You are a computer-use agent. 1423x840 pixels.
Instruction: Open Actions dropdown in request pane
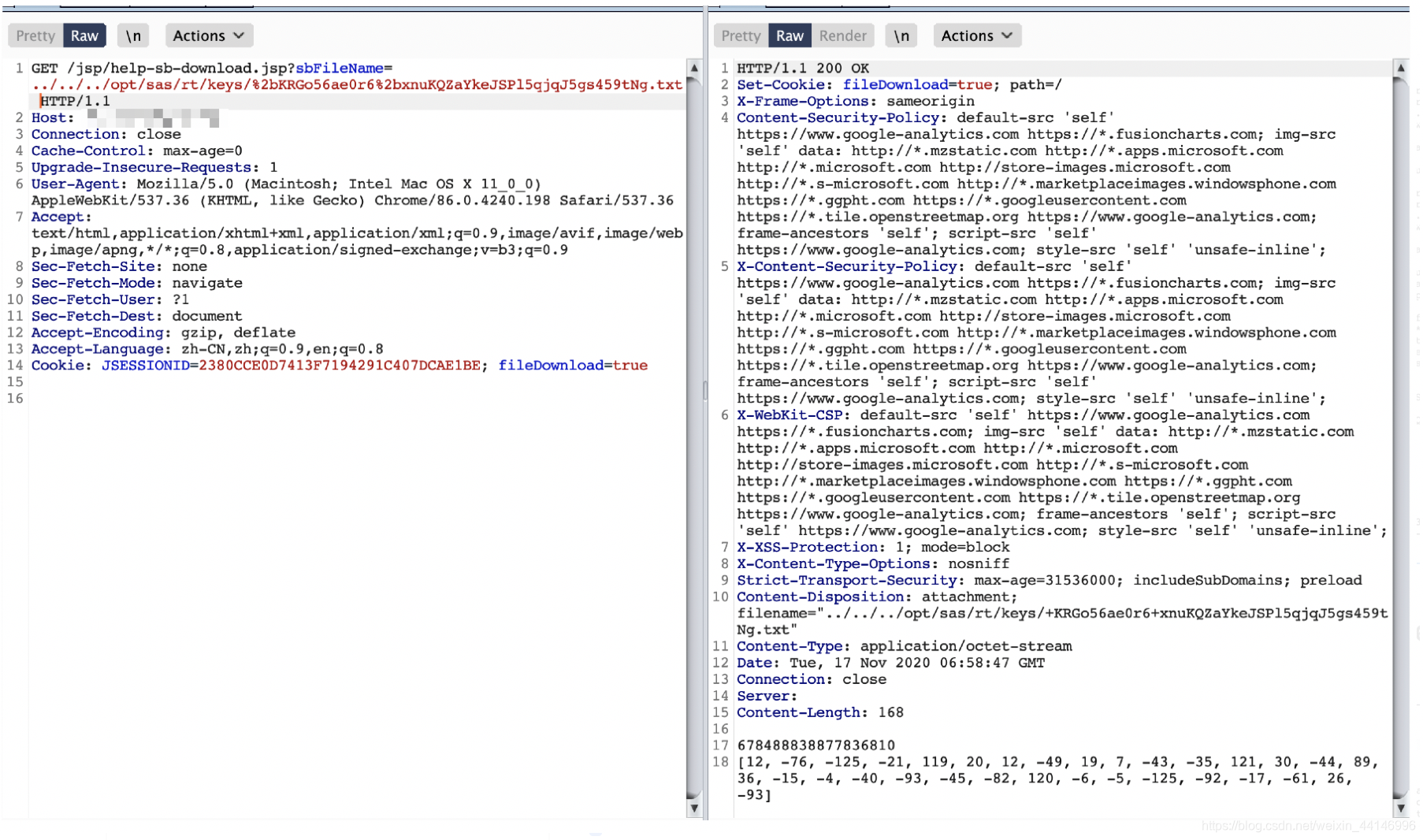tap(208, 35)
